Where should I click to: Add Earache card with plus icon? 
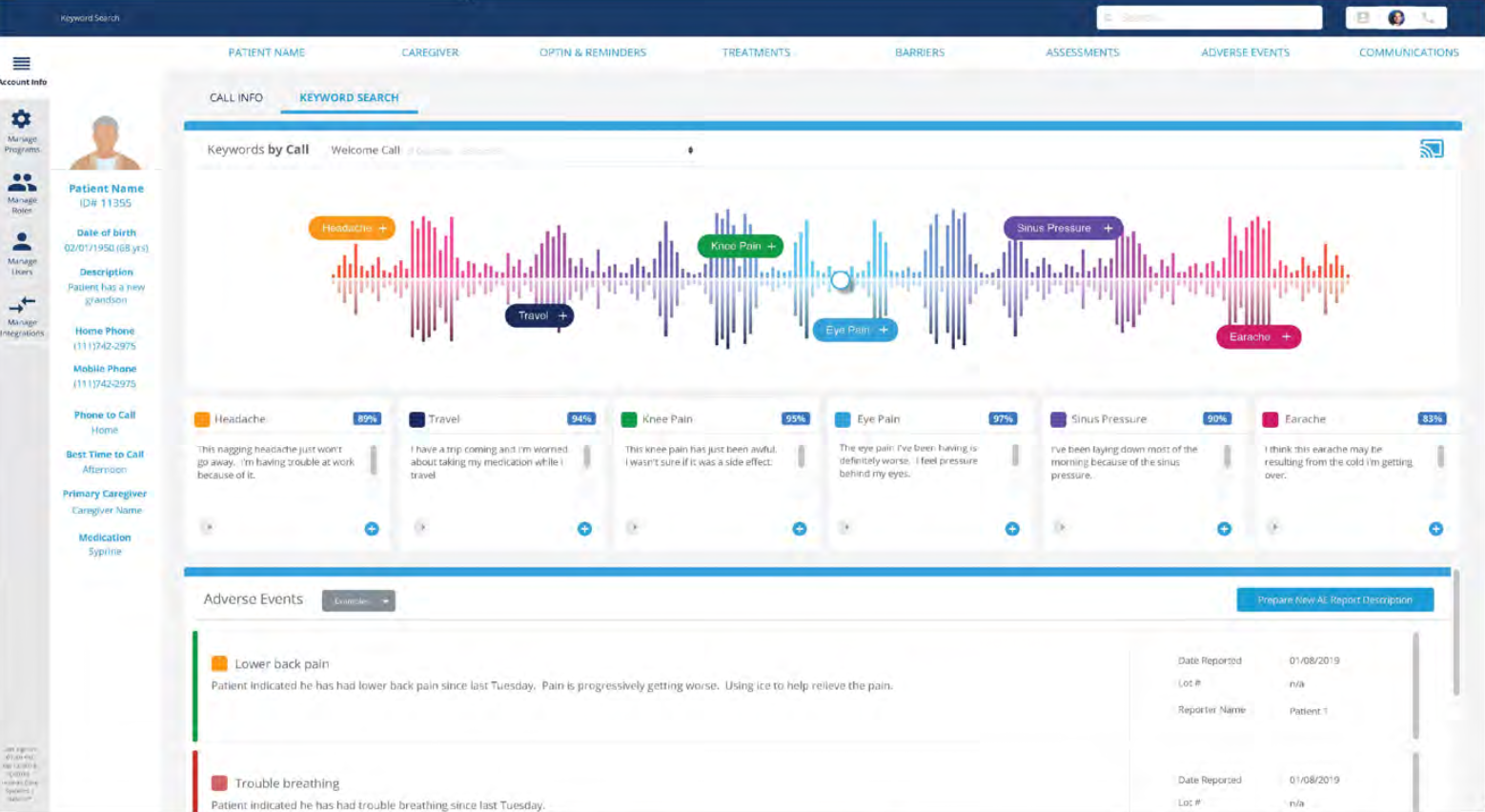(1435, 529)
